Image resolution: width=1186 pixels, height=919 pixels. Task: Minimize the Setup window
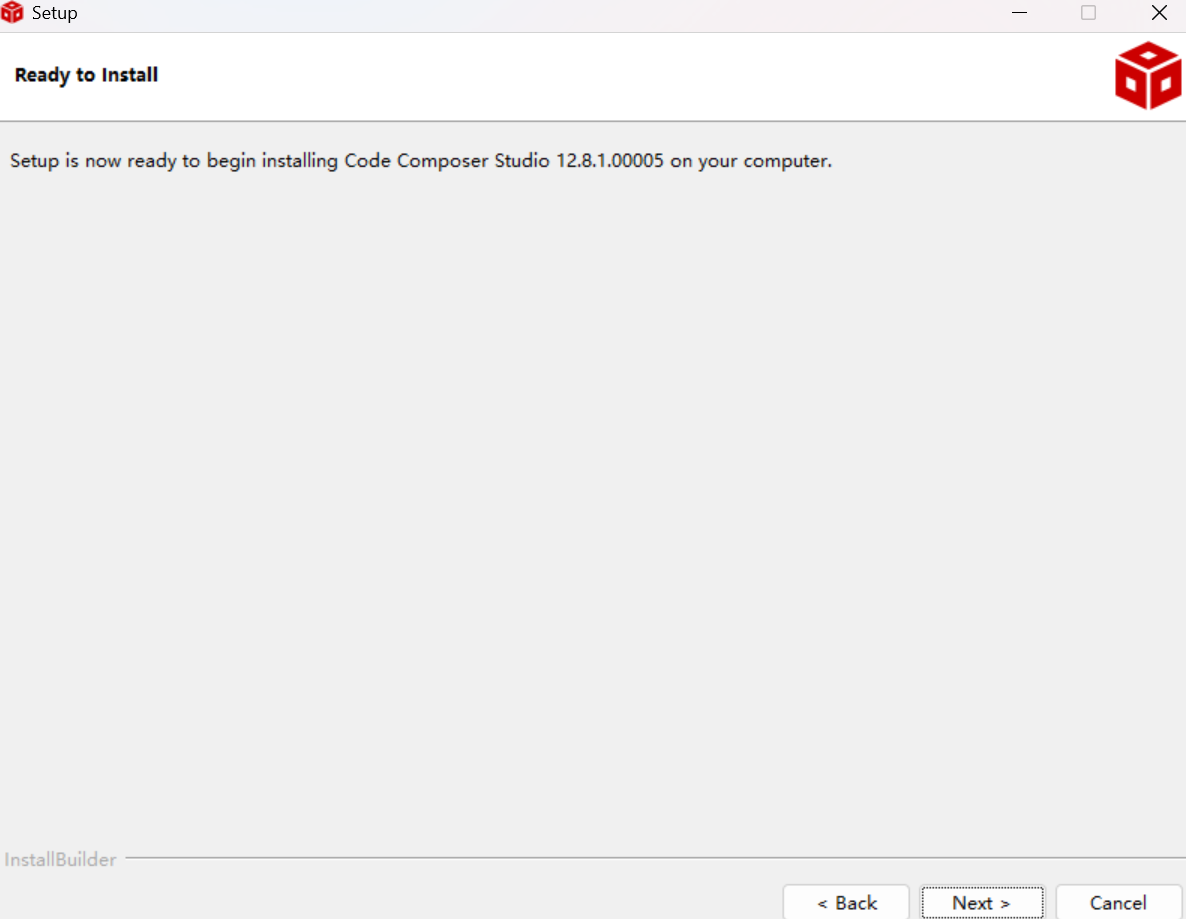(x=1019, y=13)
